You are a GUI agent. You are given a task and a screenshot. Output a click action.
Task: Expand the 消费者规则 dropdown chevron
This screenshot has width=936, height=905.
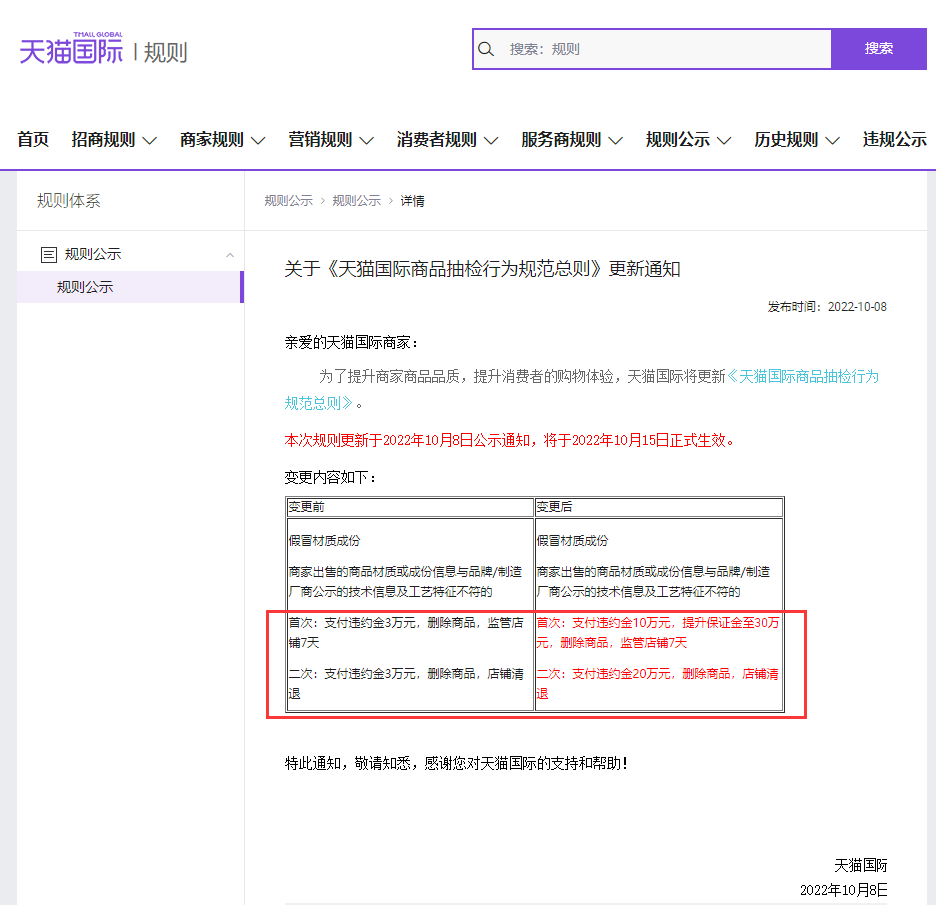click(491, 141)
